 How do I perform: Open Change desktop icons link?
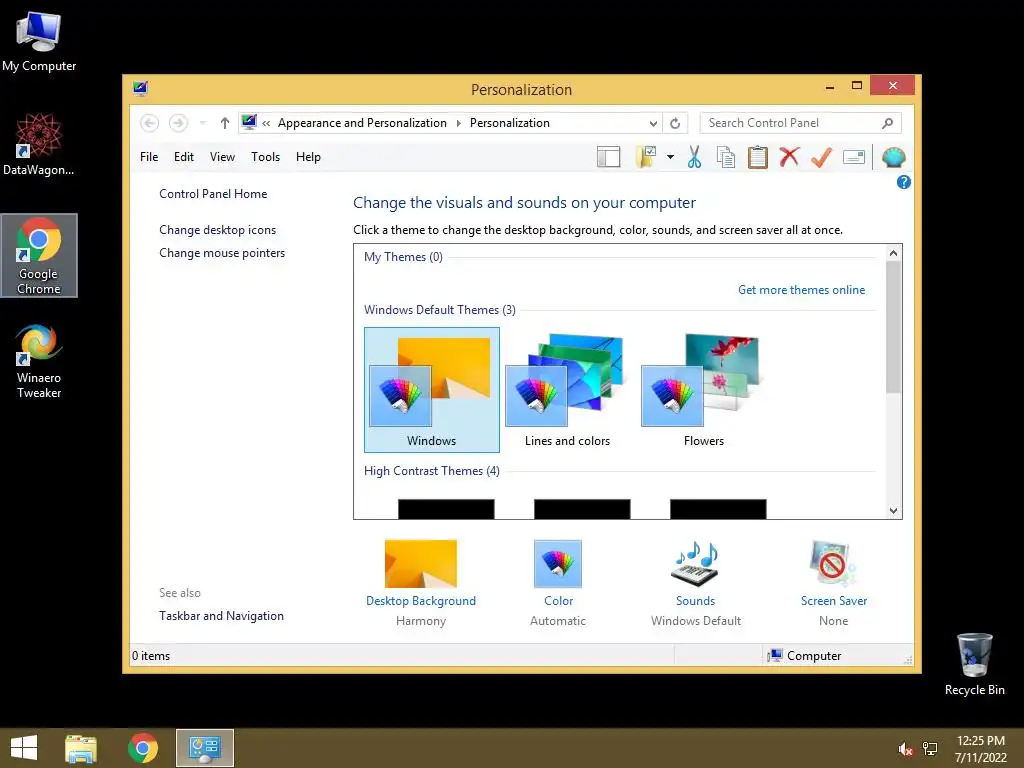pyautogui.click(x=217, y=230)
